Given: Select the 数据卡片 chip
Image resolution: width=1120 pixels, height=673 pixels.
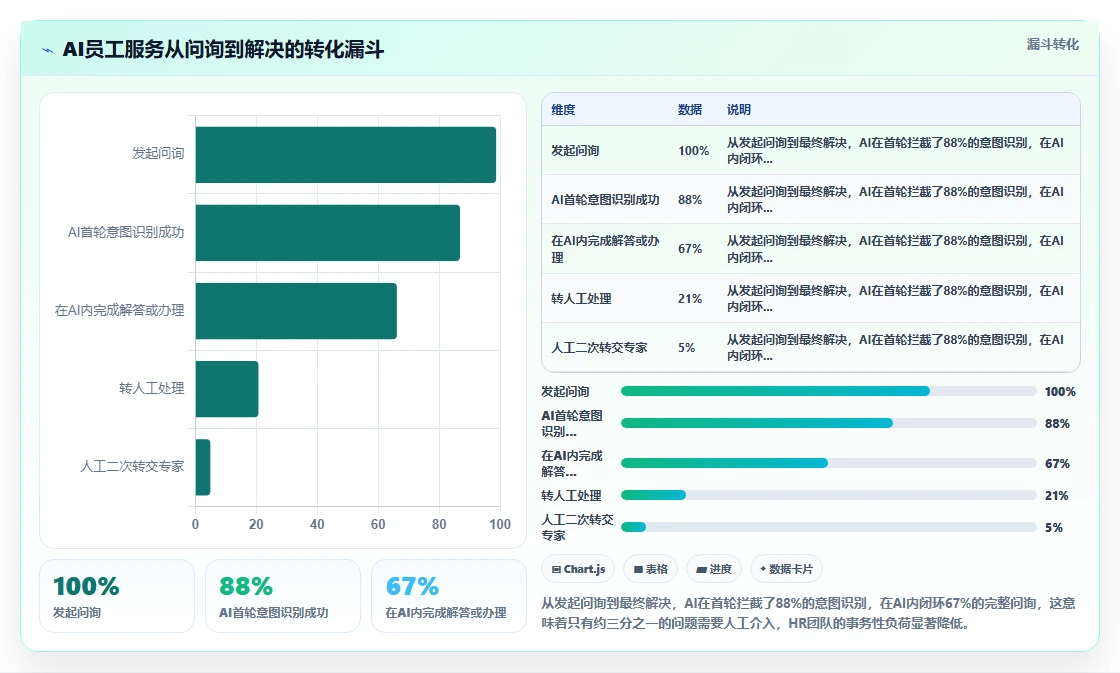Looking at the screenshot, I should (786, 569).
